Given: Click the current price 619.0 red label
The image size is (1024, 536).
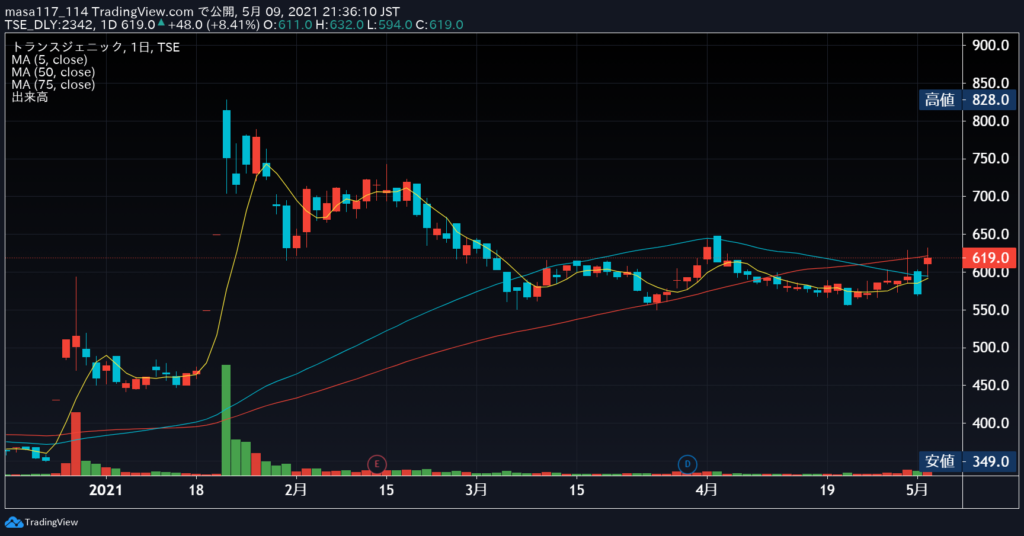Looking at the screenshot, I should click(989, 258).
